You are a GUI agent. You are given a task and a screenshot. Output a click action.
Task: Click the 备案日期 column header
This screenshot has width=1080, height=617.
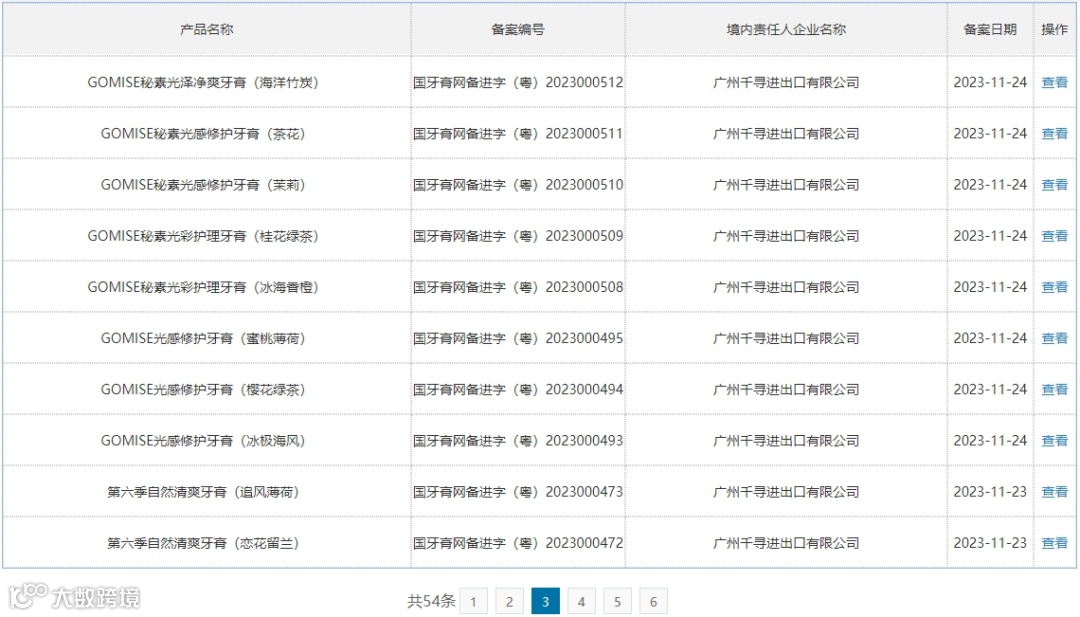pyautogui.click(x=990, y=30)
